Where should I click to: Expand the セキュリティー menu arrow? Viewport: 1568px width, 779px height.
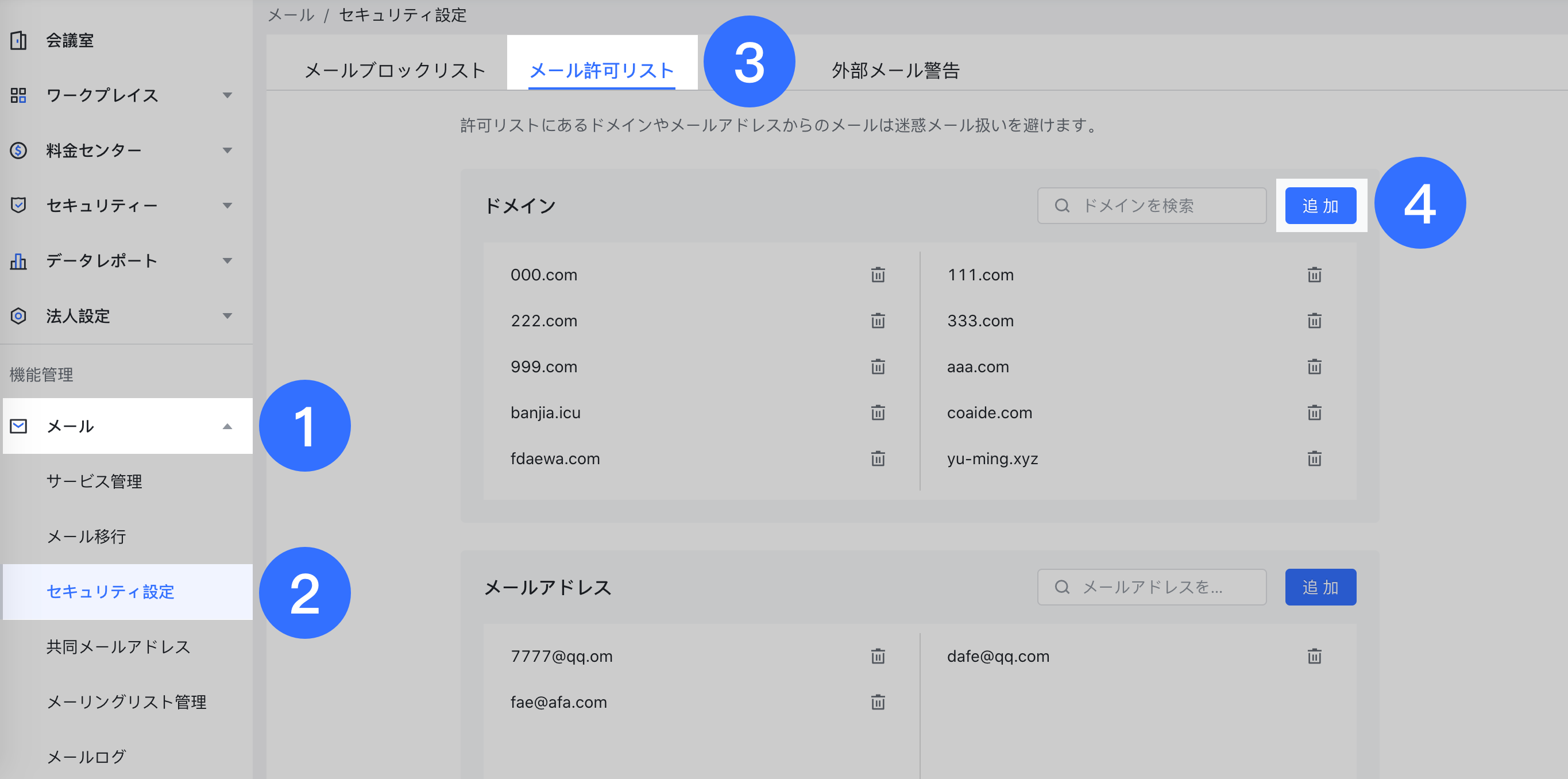[227, 206]
